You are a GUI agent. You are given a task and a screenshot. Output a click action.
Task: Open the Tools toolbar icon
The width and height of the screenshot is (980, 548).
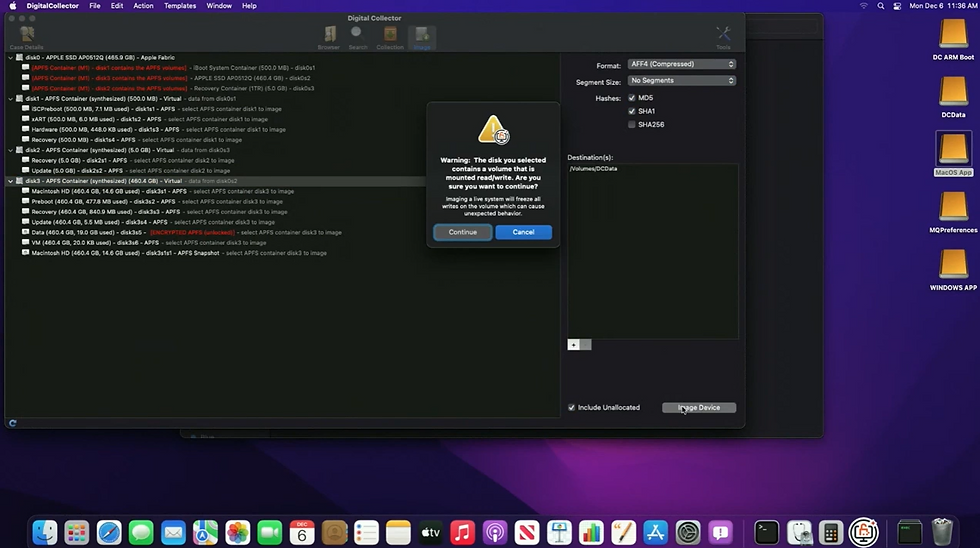pyautogui.click(x=723, y=37)
